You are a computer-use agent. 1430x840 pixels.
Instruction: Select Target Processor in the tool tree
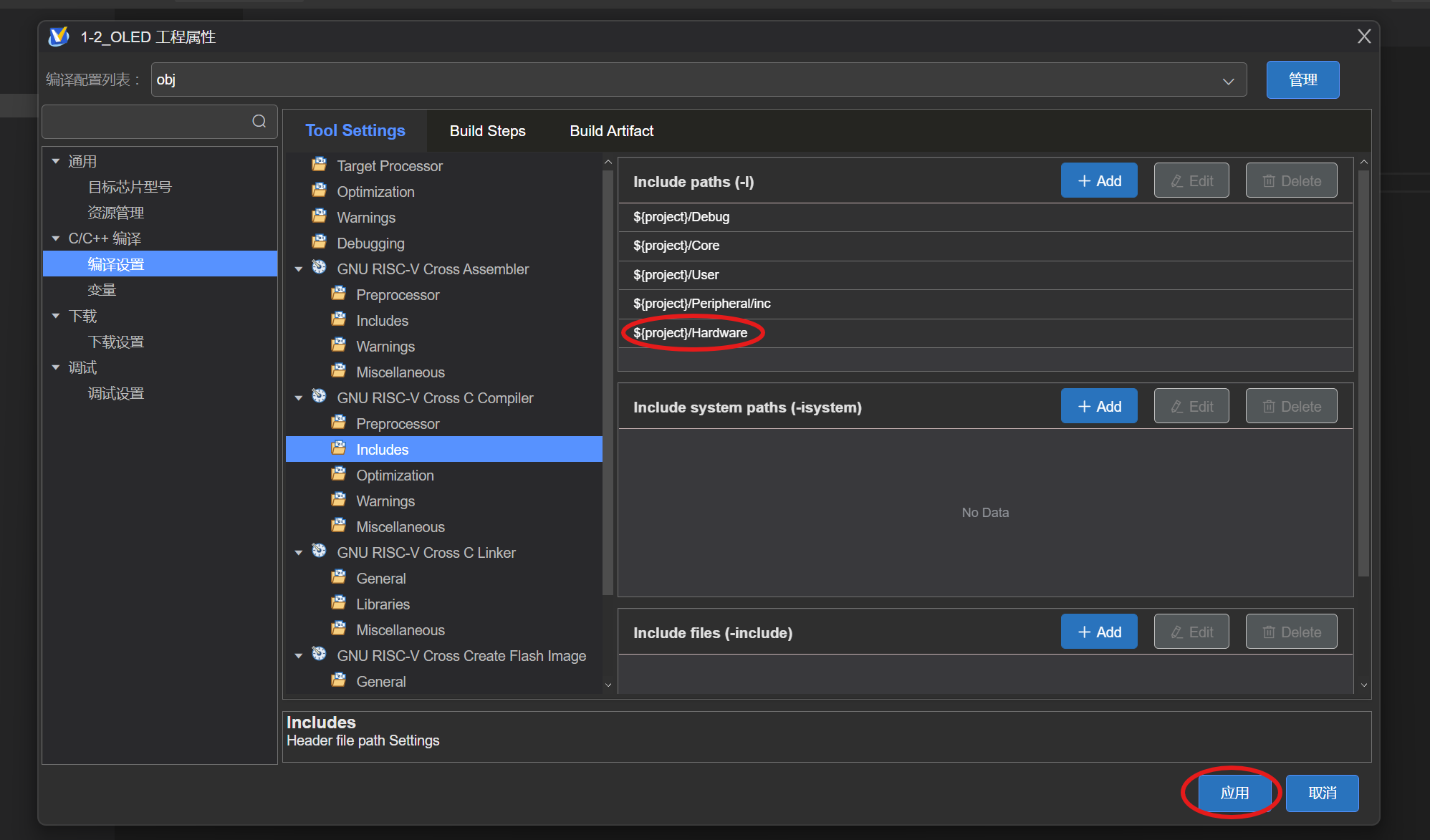(x=390, y=166)
